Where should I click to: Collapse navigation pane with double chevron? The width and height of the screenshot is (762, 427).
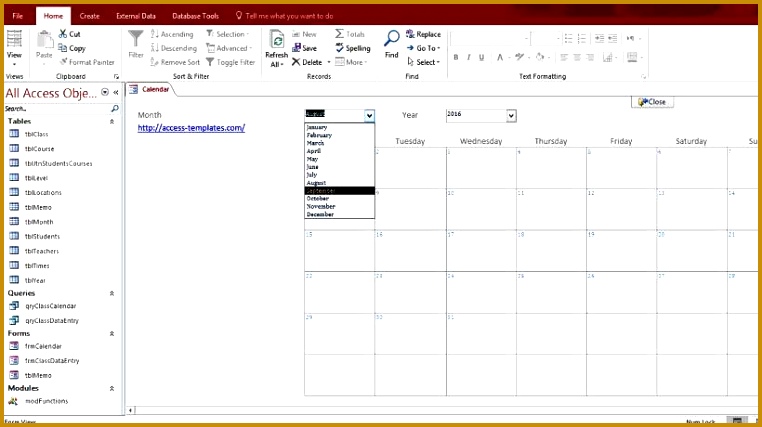[116, 92]
